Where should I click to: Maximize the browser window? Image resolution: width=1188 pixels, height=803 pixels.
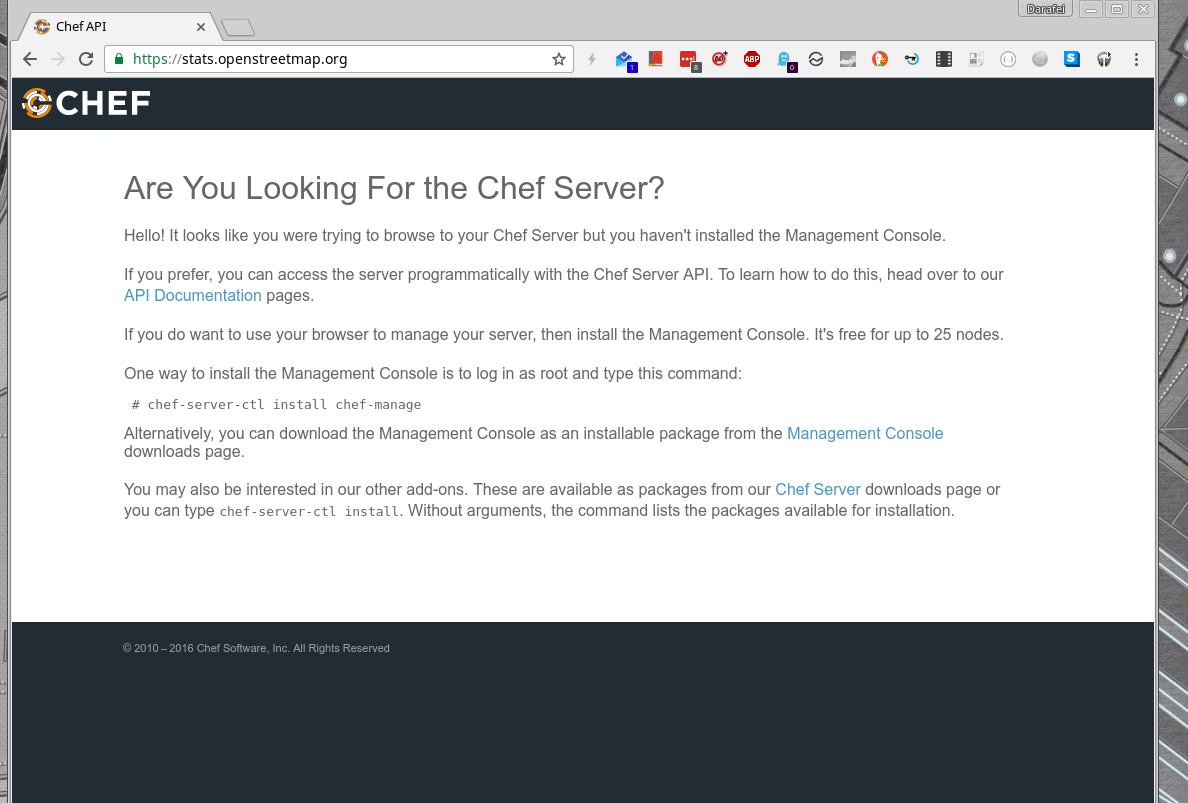click(1117, 9)
